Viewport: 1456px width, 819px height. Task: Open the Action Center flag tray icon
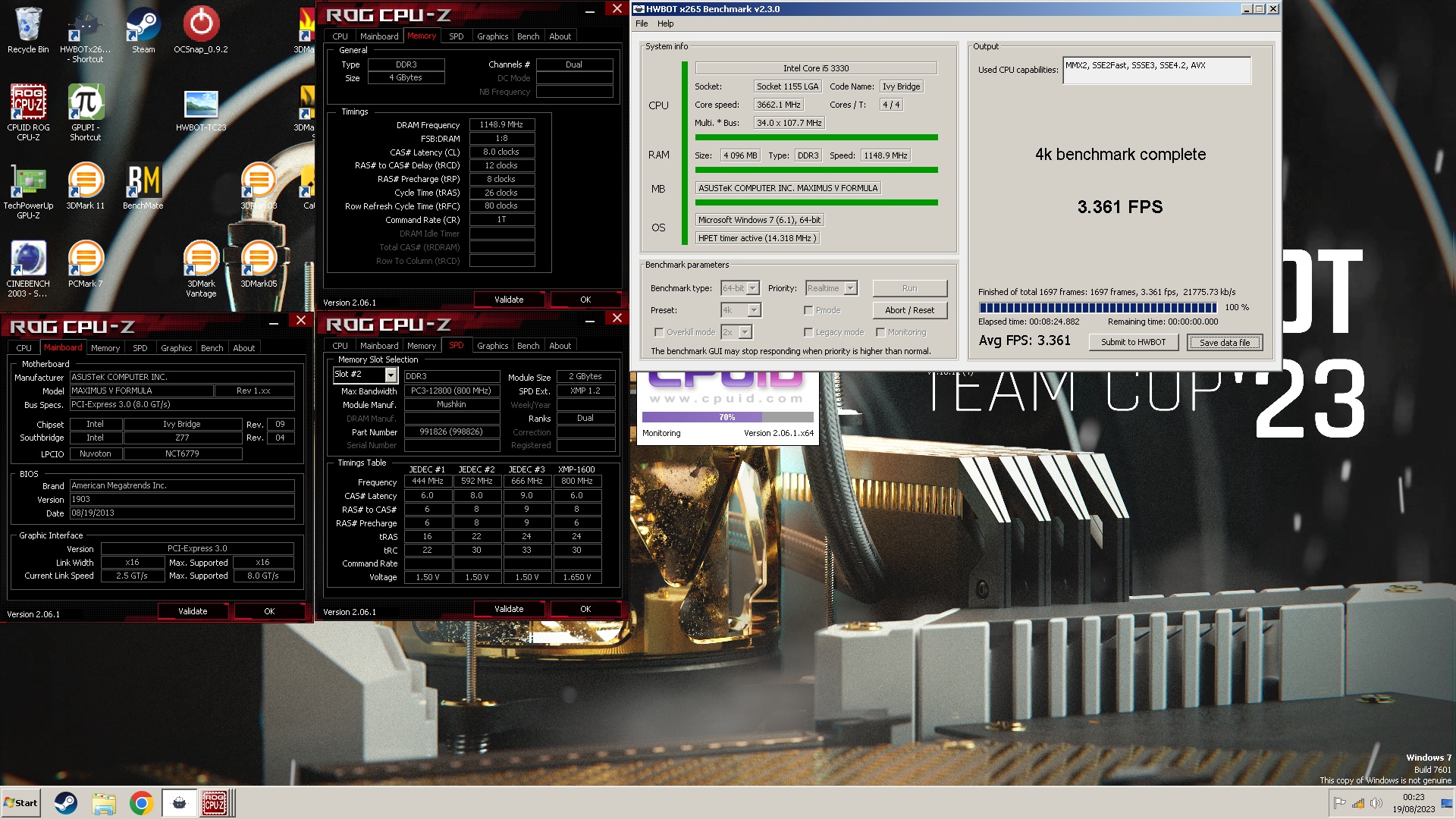tap(1340, 803)
